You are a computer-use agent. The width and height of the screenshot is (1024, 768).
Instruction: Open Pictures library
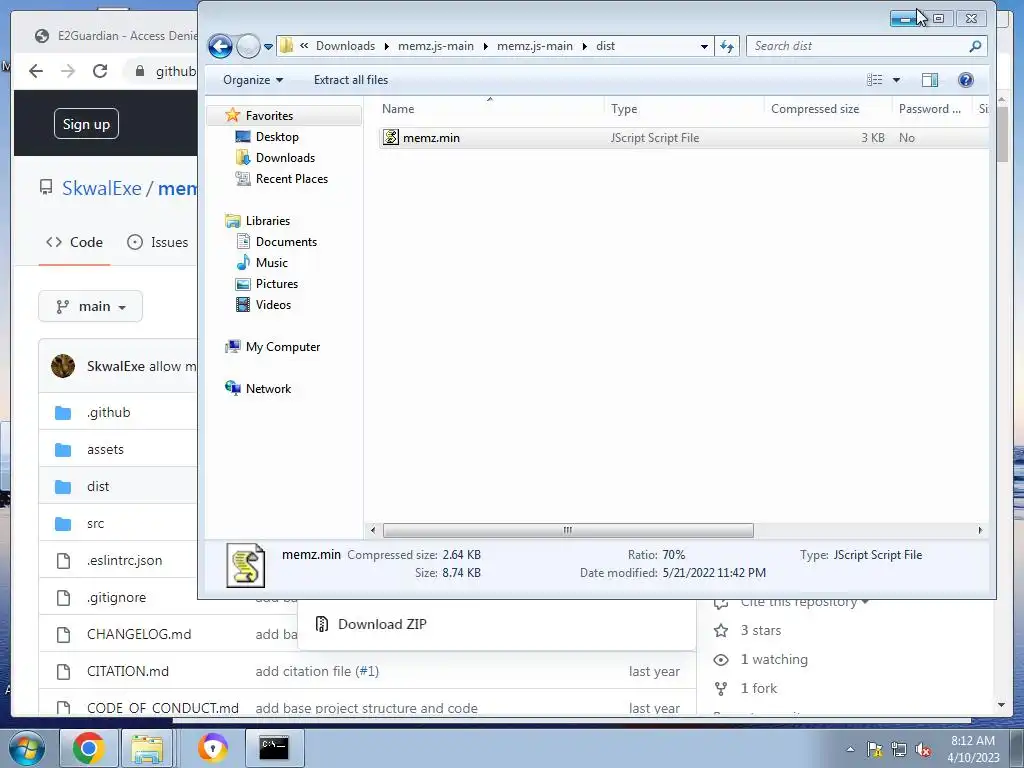[x=276, y=283]
